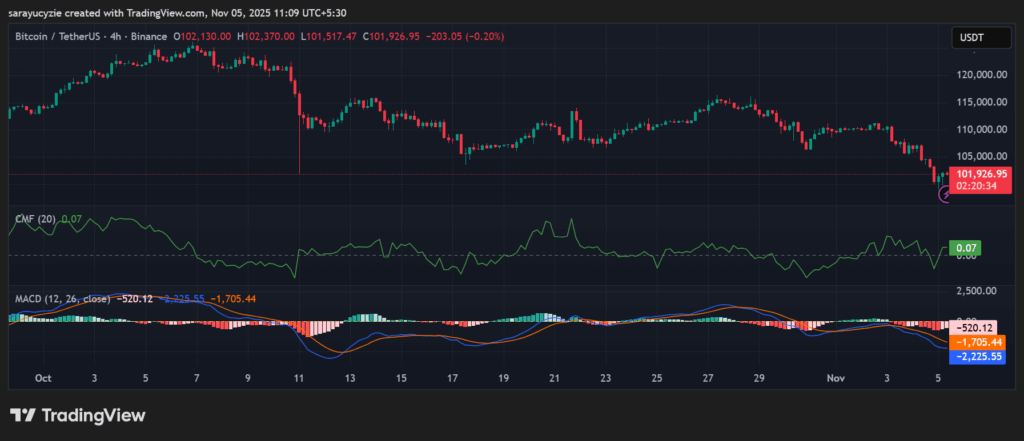Click the CMF (20) indicator label

point(33,219)
